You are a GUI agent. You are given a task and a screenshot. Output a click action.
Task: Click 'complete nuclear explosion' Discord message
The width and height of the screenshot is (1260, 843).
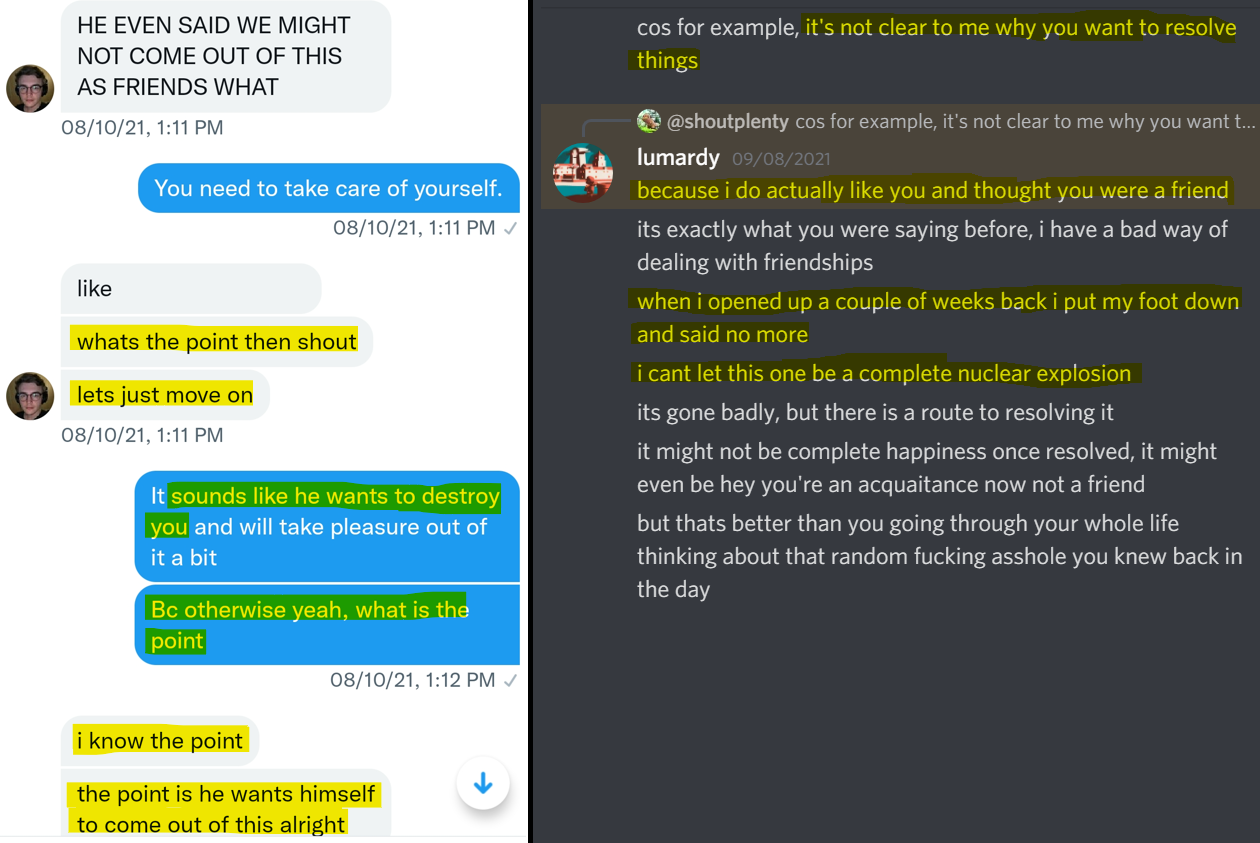pos(885,373)
